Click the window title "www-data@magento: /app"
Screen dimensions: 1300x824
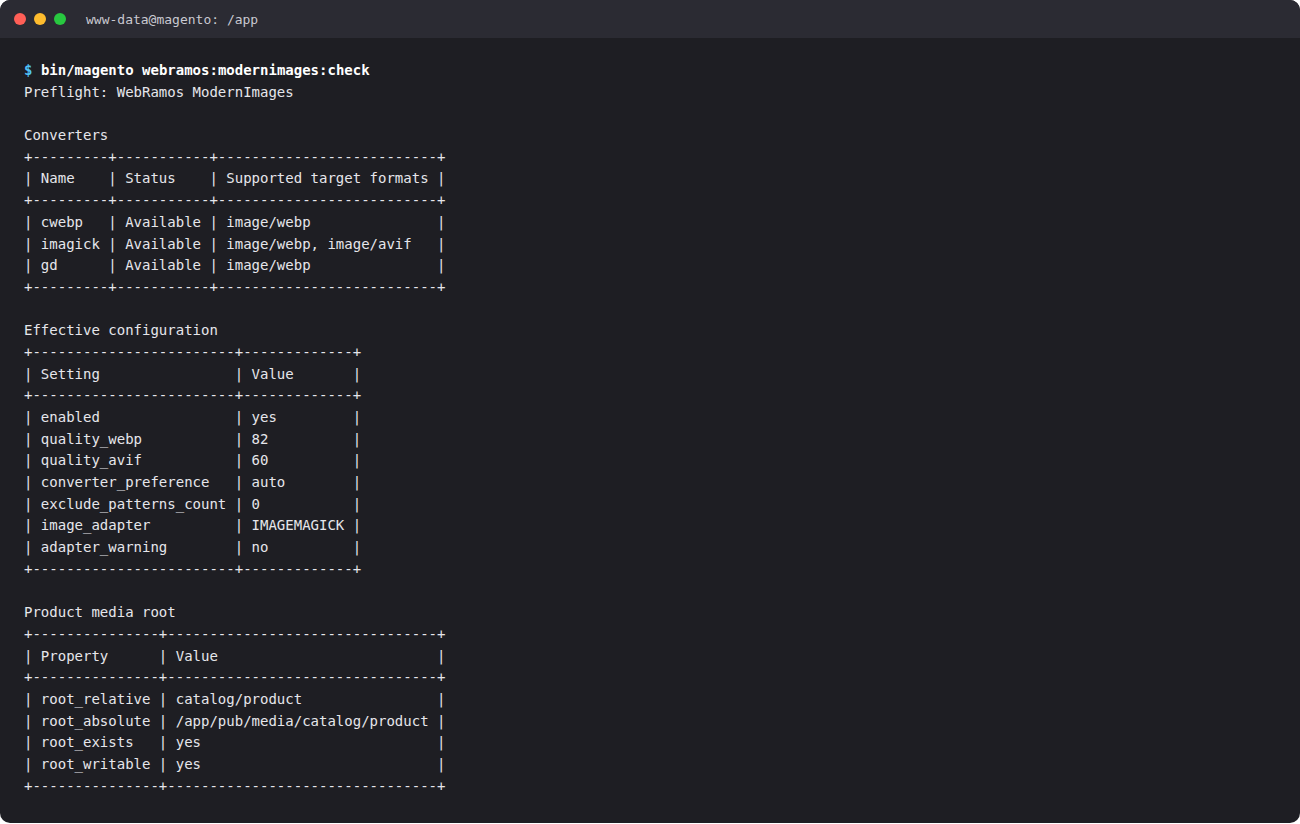(172, 19)
